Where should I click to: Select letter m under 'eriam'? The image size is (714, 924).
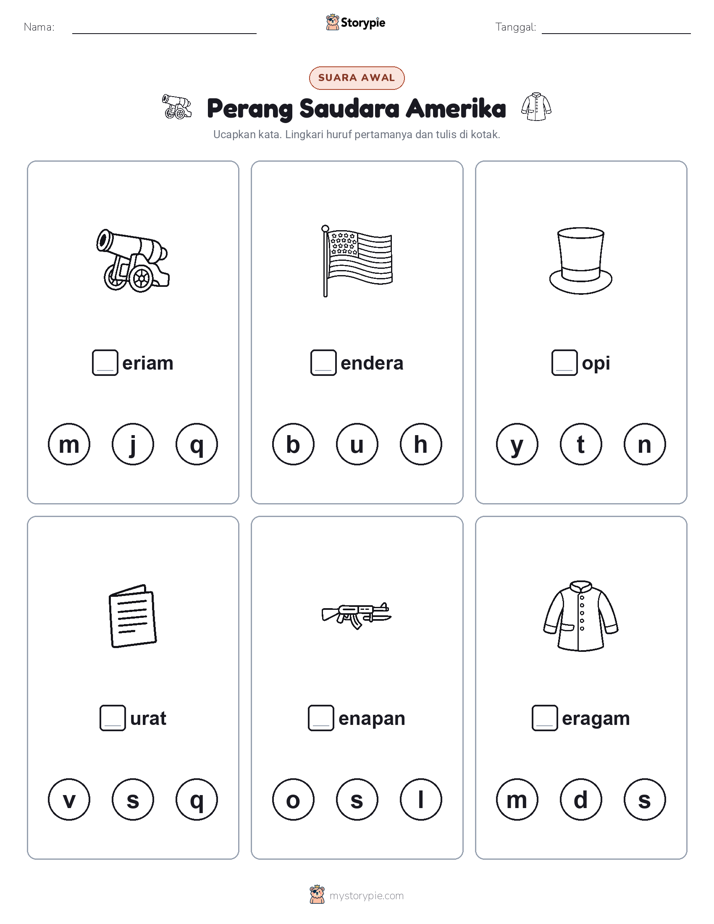pos(69,444)
